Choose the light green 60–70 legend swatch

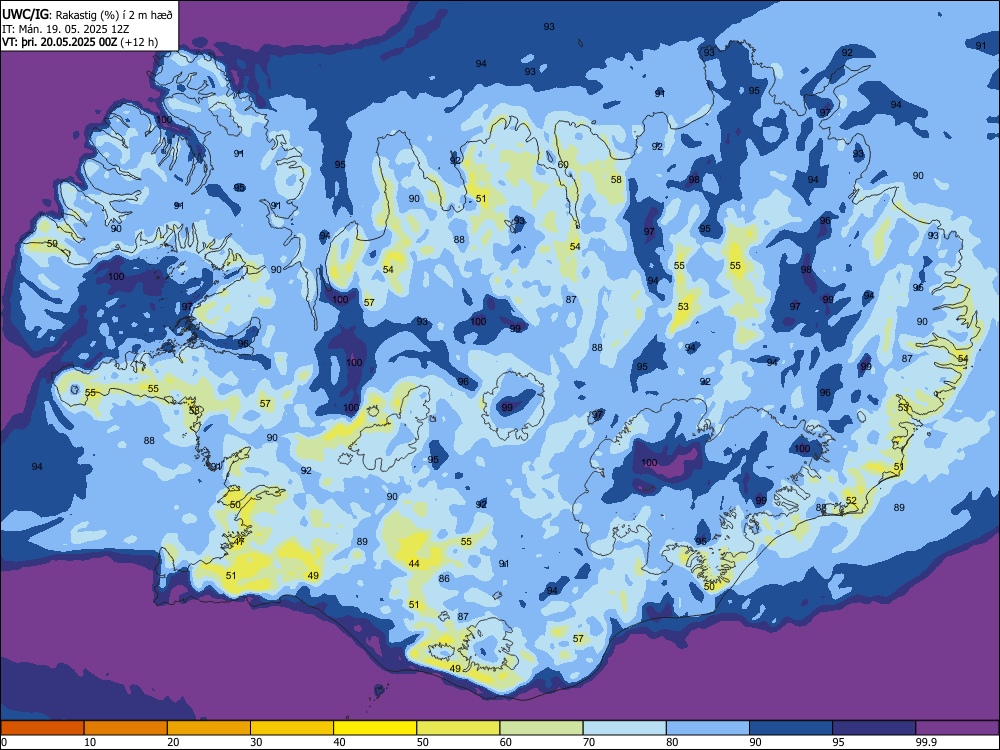[541, 728]
